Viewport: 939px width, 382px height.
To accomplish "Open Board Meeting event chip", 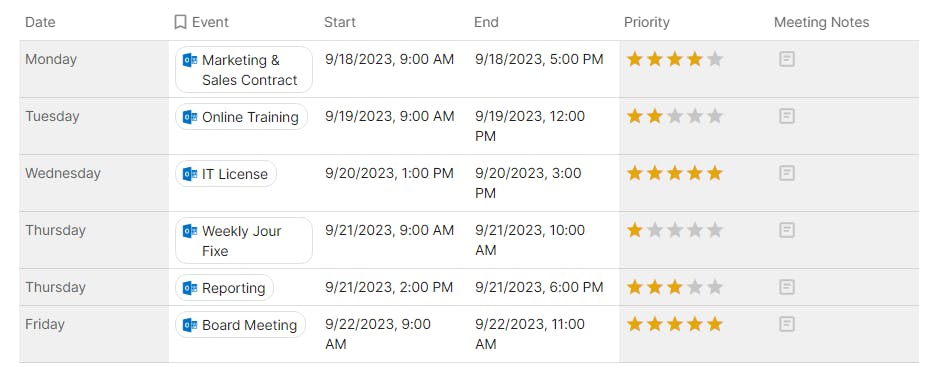I will (x=240, y=325).
